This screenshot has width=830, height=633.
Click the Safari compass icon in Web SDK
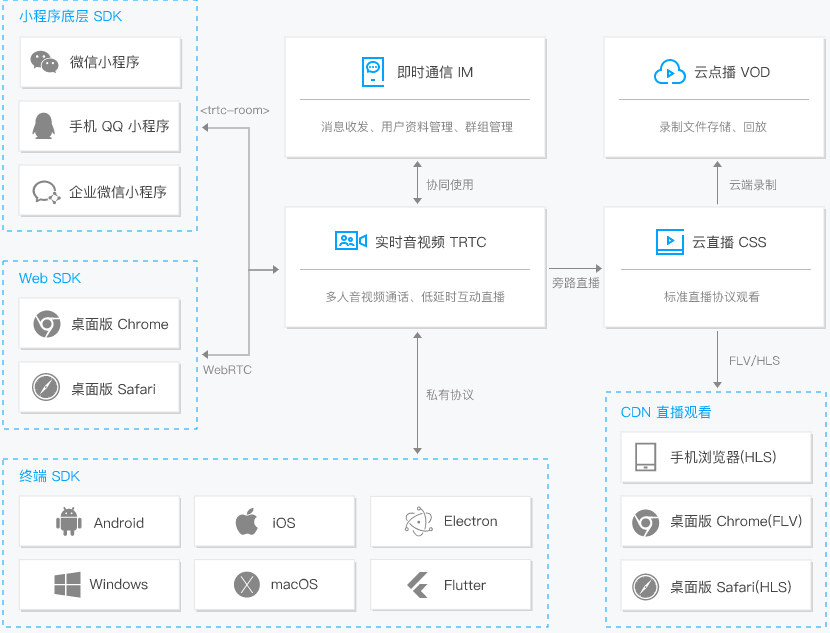click(46, 387)
